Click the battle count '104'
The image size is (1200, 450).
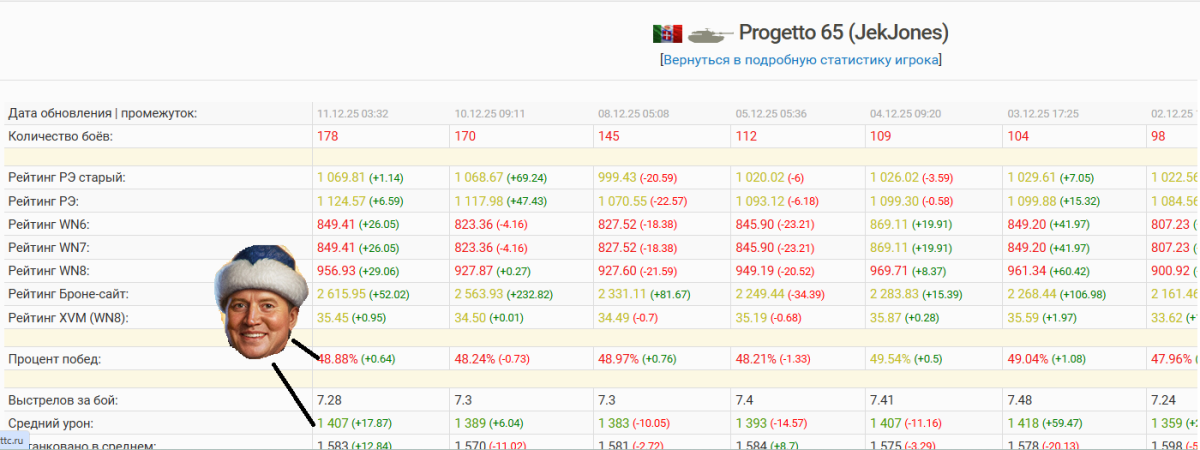(1019, 136)
